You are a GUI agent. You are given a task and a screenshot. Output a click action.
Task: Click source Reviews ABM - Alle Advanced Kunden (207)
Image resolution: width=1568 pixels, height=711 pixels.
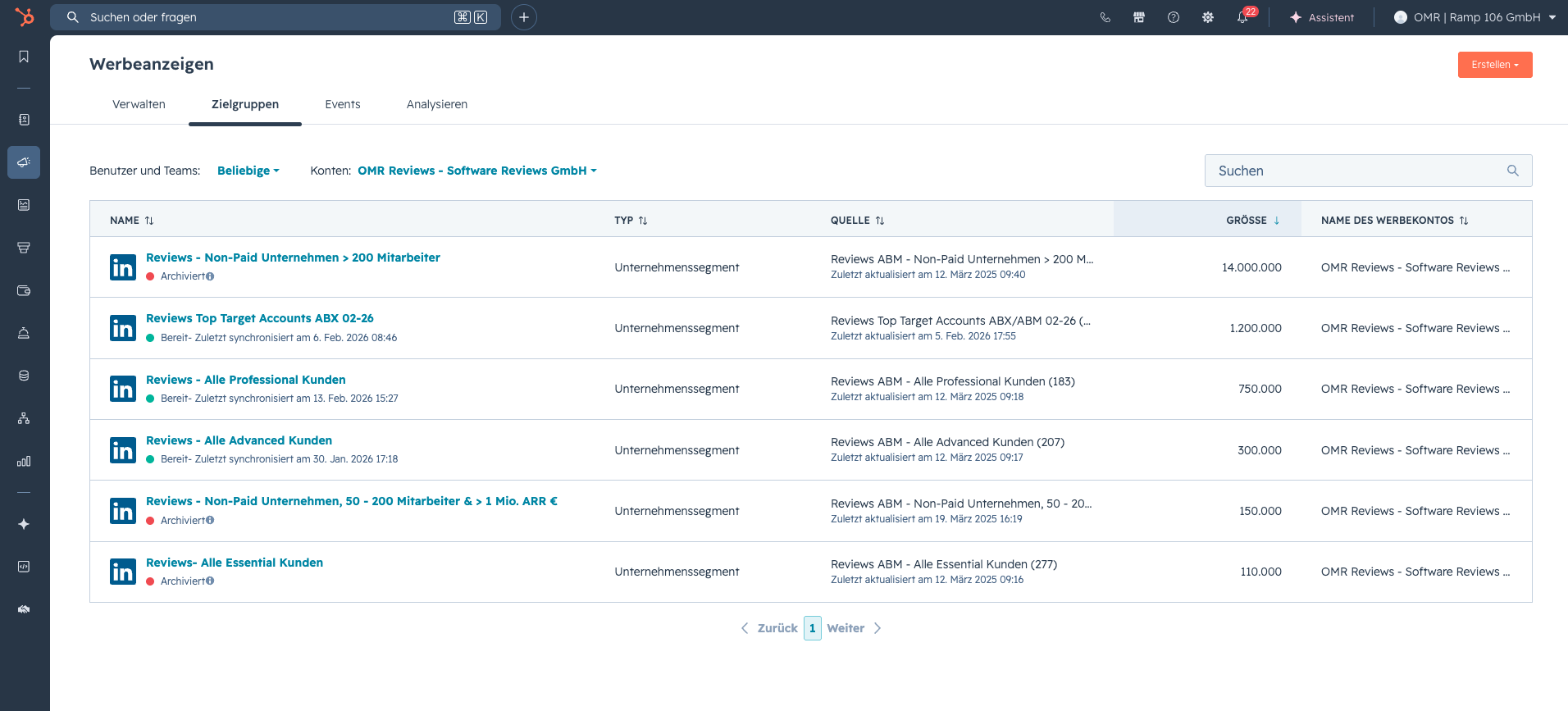pos(947,442)
